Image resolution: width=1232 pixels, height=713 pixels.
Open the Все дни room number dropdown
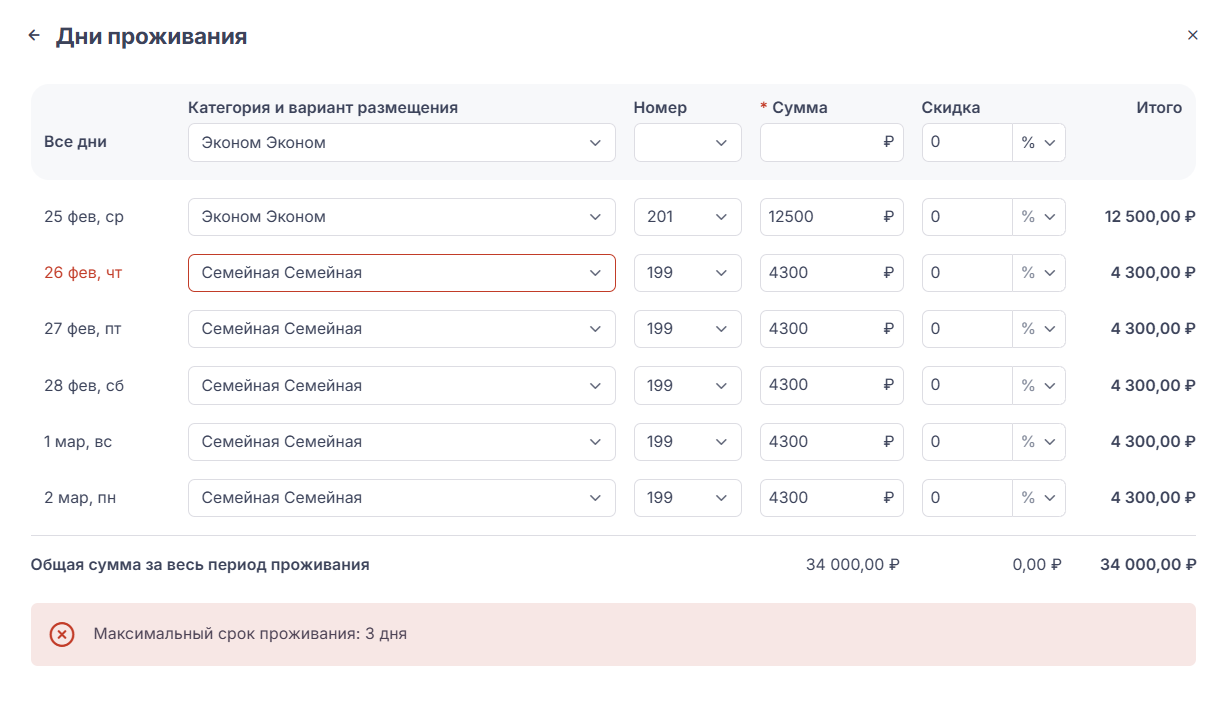tap(687, 143)
